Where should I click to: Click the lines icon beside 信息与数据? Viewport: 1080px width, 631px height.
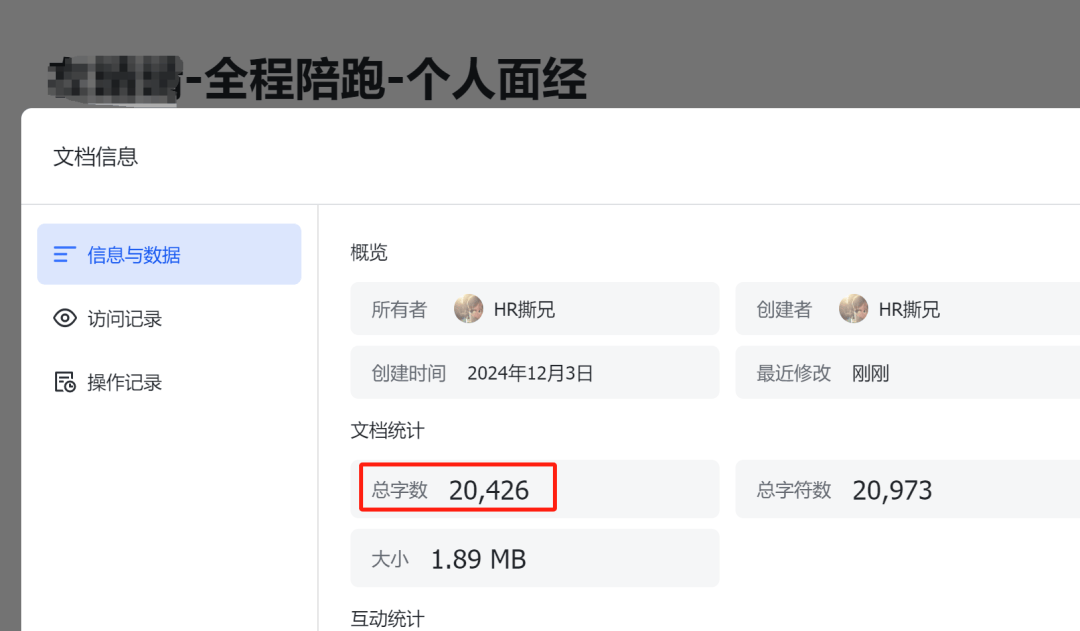(x=65, y=255)
